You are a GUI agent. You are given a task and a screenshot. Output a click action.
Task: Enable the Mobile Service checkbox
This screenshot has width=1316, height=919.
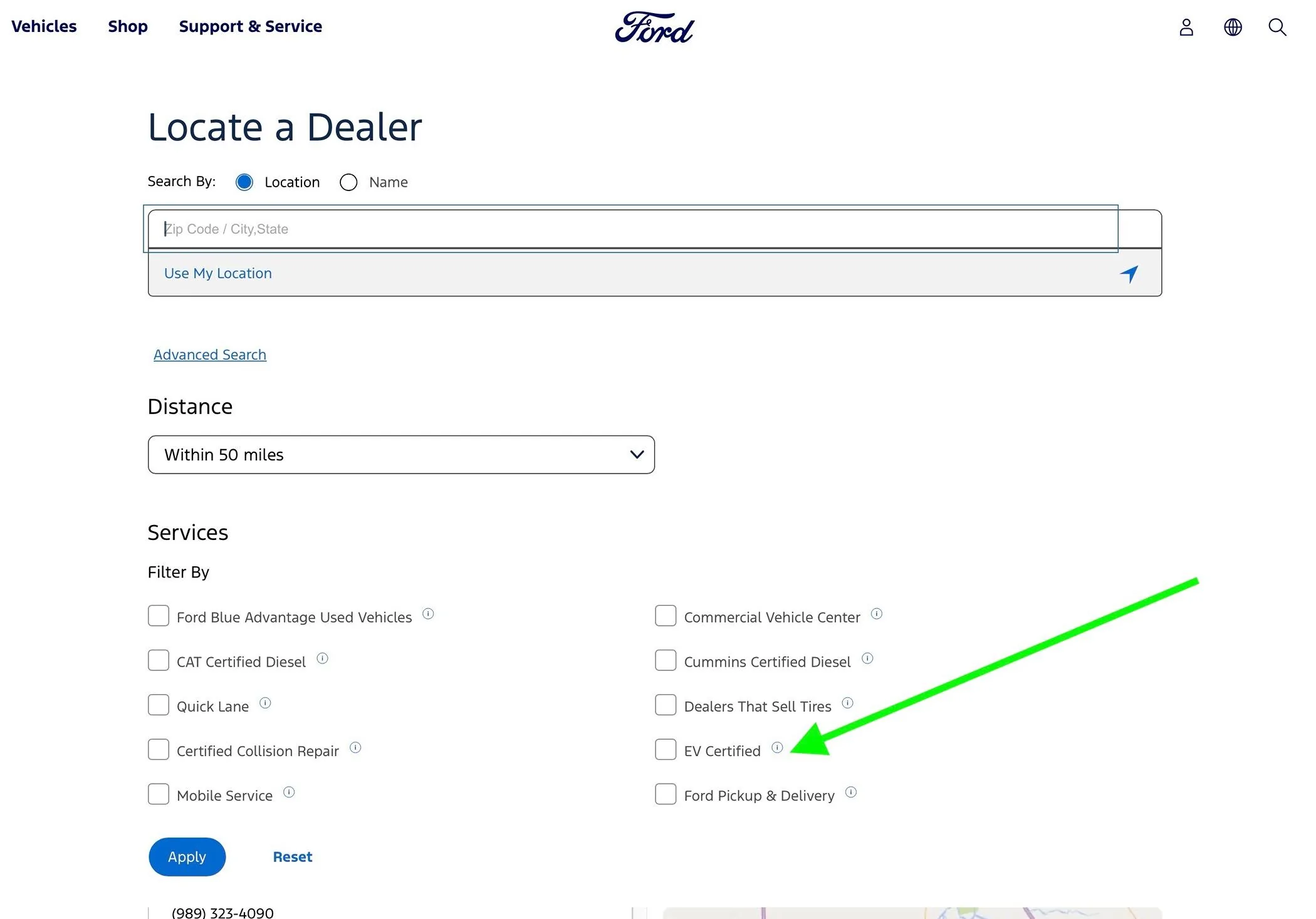pyautogui.click(x=159, y=794)
